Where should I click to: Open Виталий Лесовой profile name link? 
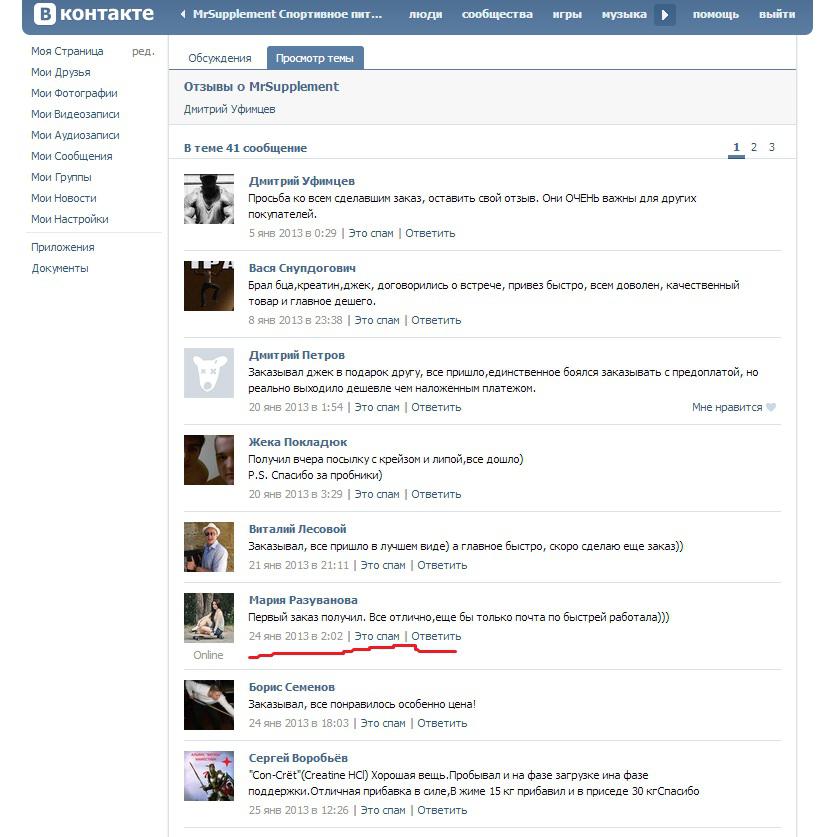point(297,529)
